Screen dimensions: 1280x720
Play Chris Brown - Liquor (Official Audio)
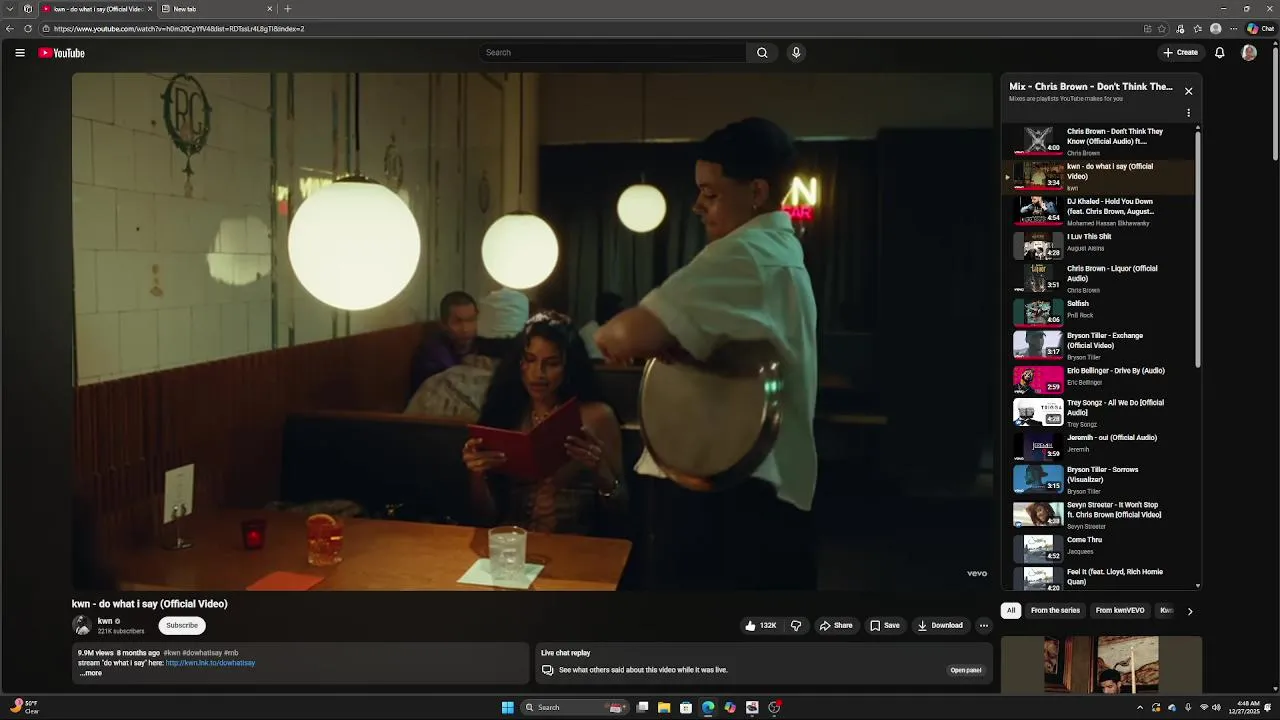coord(1100,278)
